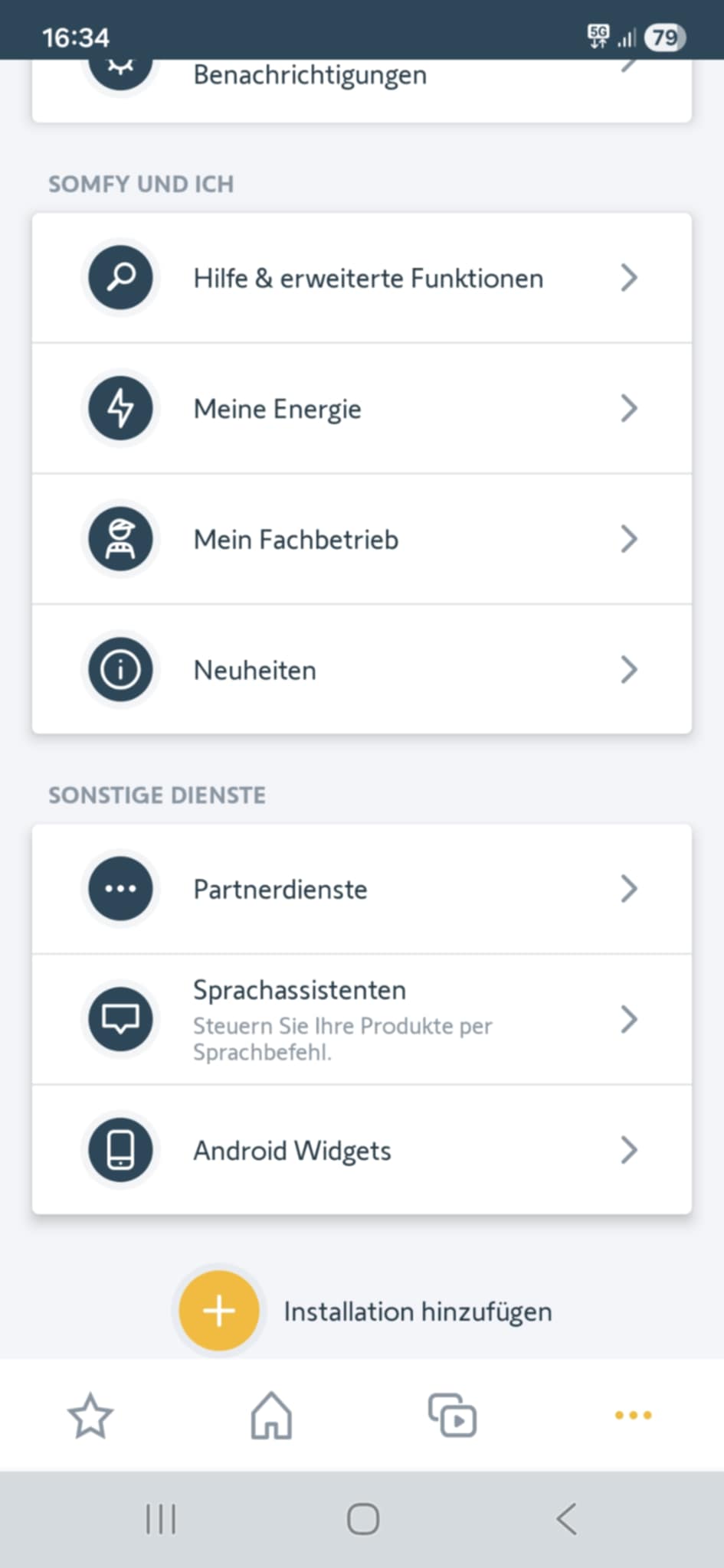Open Mein Fachbetrieb entry
The height and width of the screenshot is (1568, 724).
[296, 540]
